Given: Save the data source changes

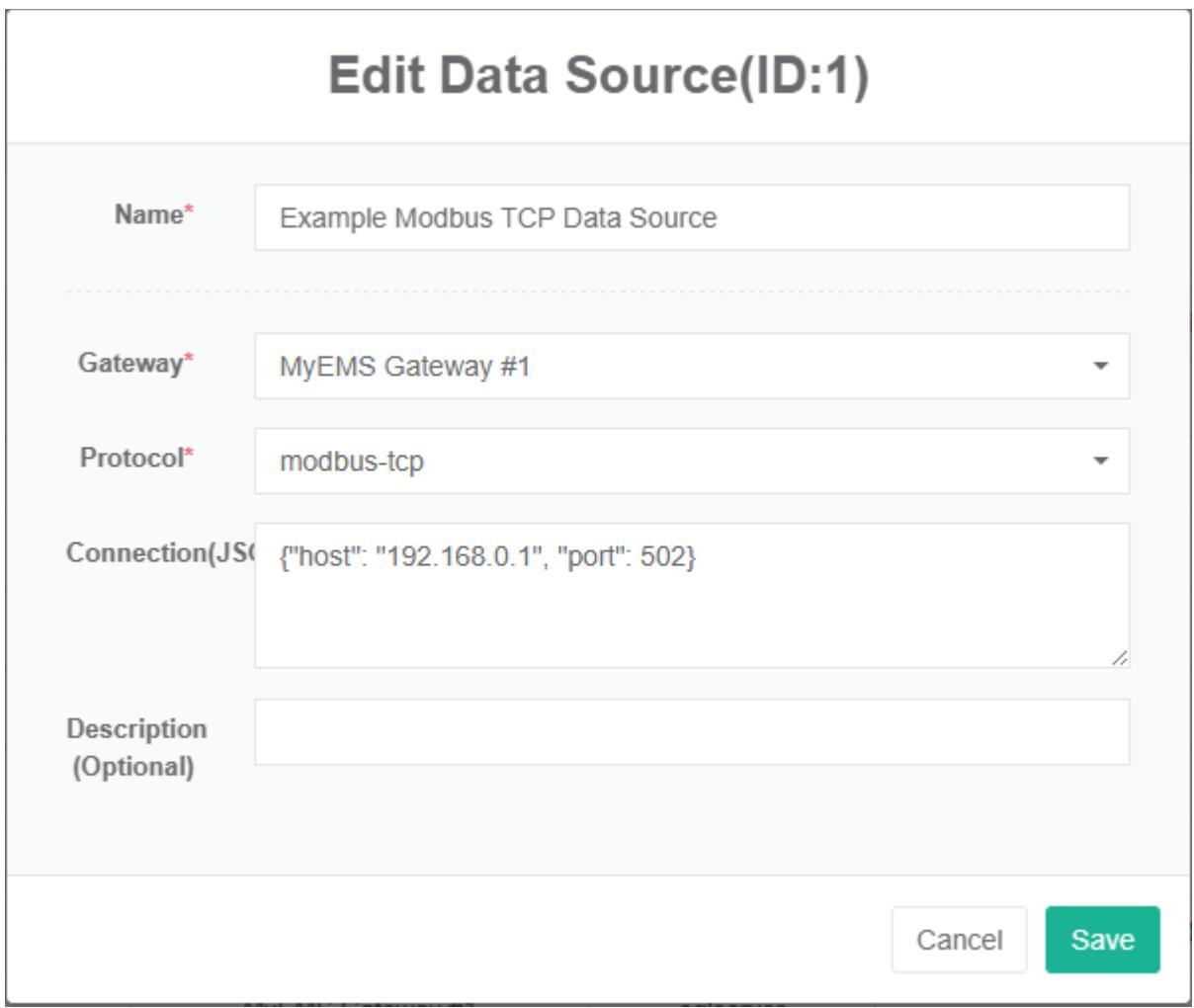Looking at the screenshot, I should tap(1102, 940).
